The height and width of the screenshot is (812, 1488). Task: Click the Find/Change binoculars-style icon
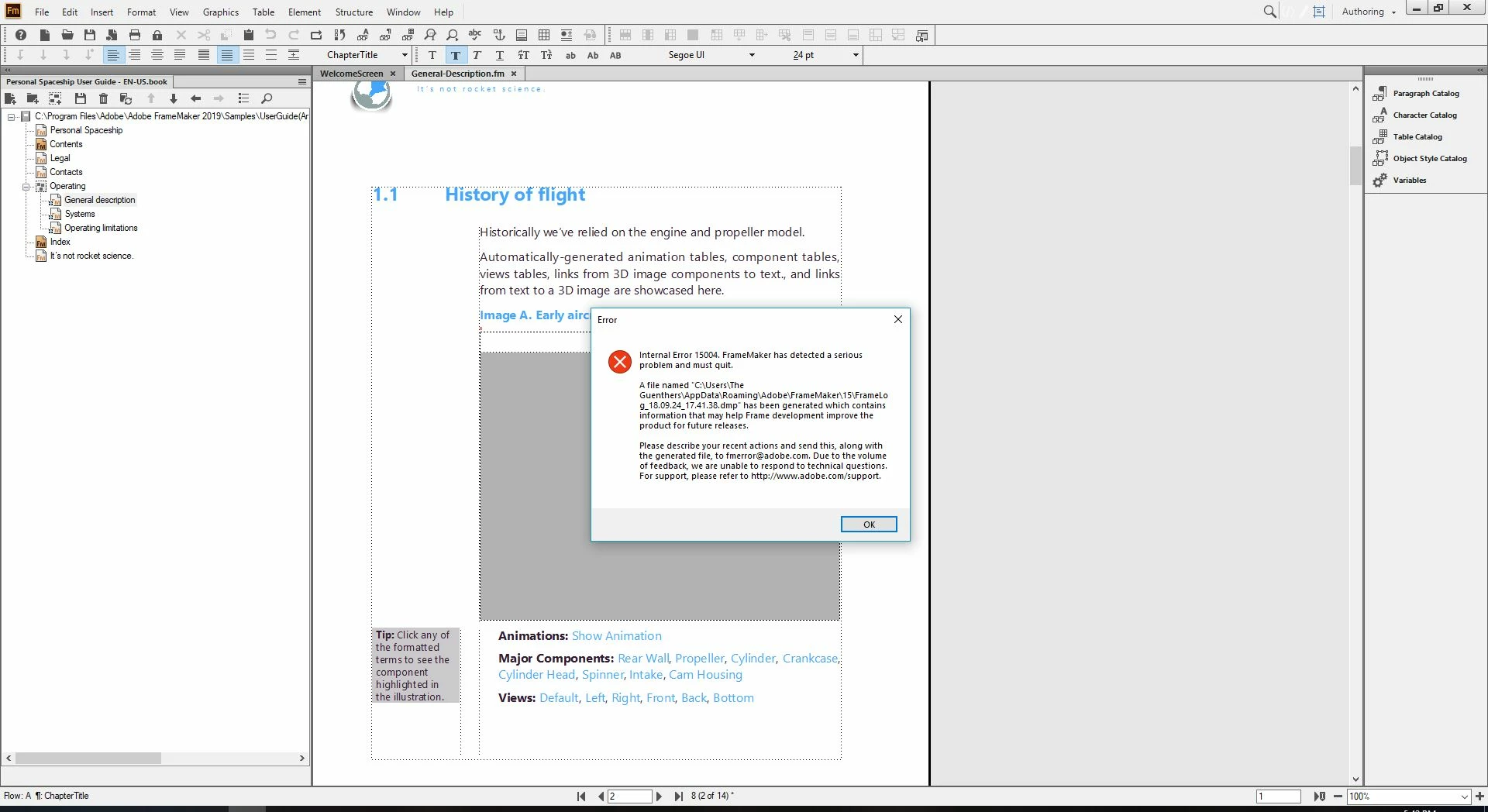[x=430, y=35]
